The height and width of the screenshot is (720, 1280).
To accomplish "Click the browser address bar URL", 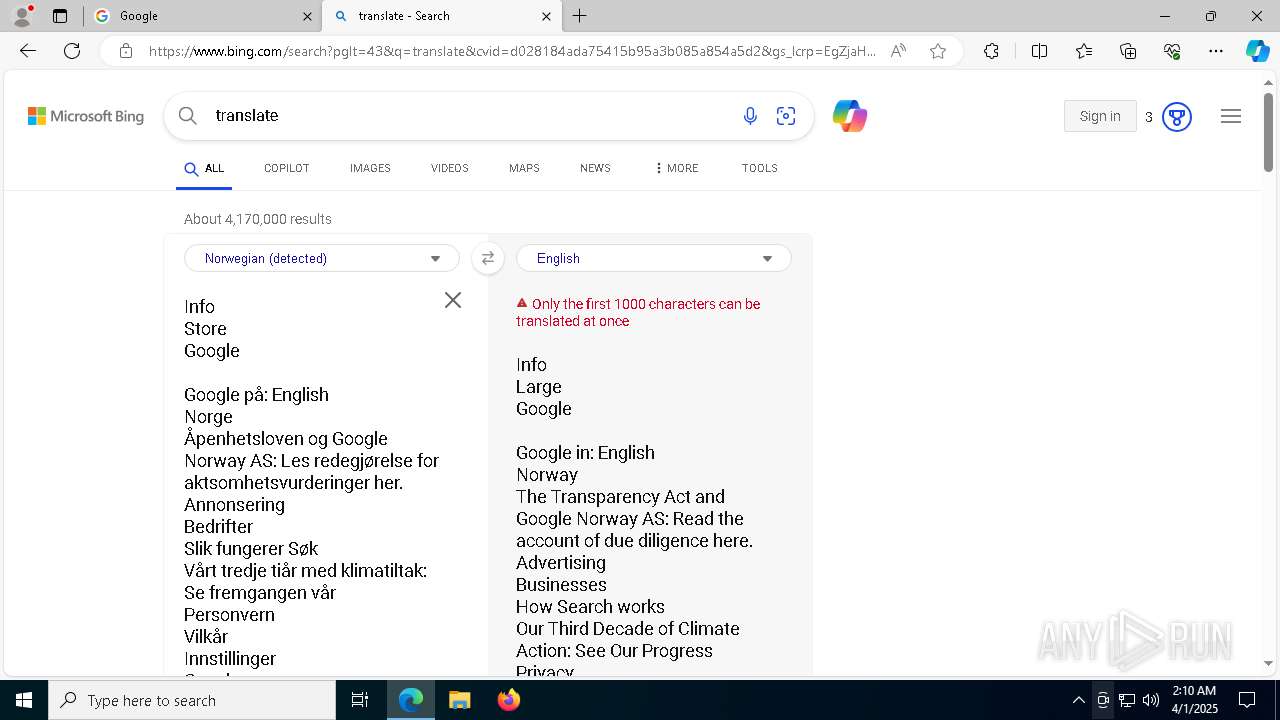I will 512,51.
